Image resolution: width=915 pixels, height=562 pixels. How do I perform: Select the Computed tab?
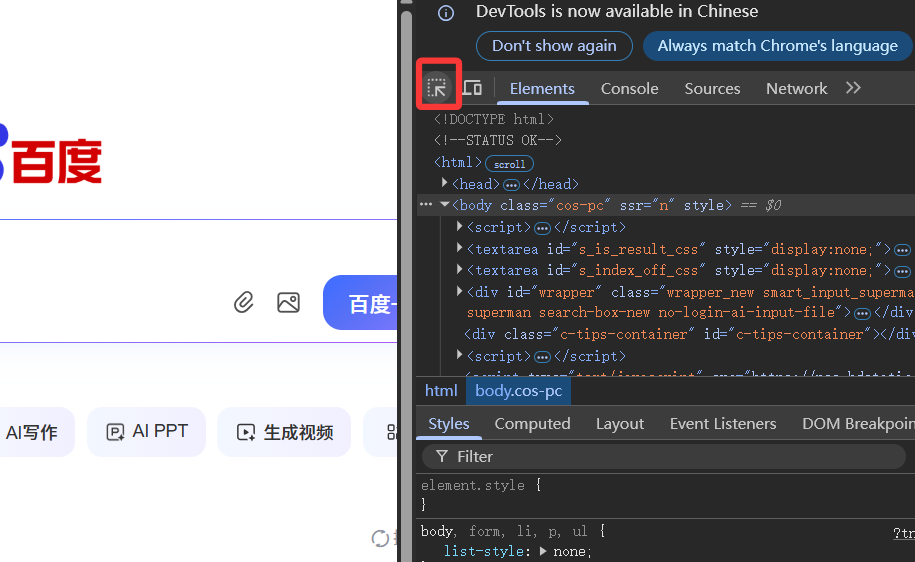(x=532, y=424)
